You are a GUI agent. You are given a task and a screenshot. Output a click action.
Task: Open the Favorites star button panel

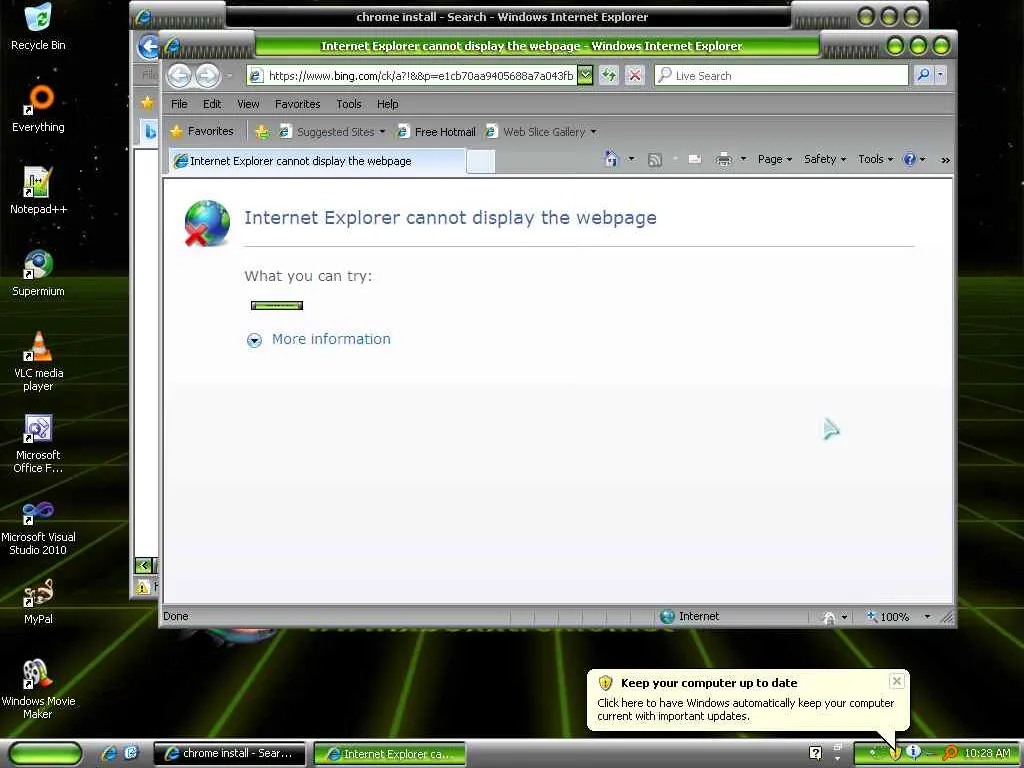(x=202, y=131)
